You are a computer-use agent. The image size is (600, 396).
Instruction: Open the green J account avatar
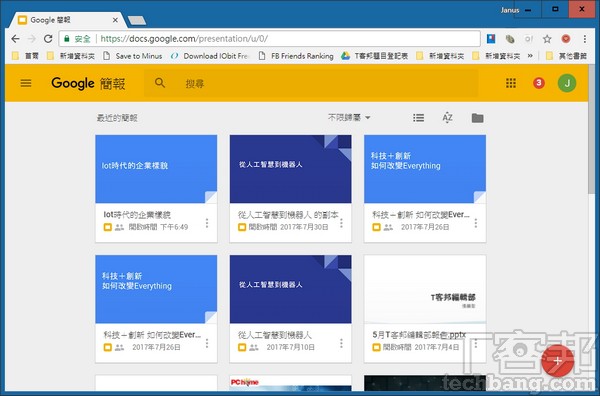(x=567, y=83)
